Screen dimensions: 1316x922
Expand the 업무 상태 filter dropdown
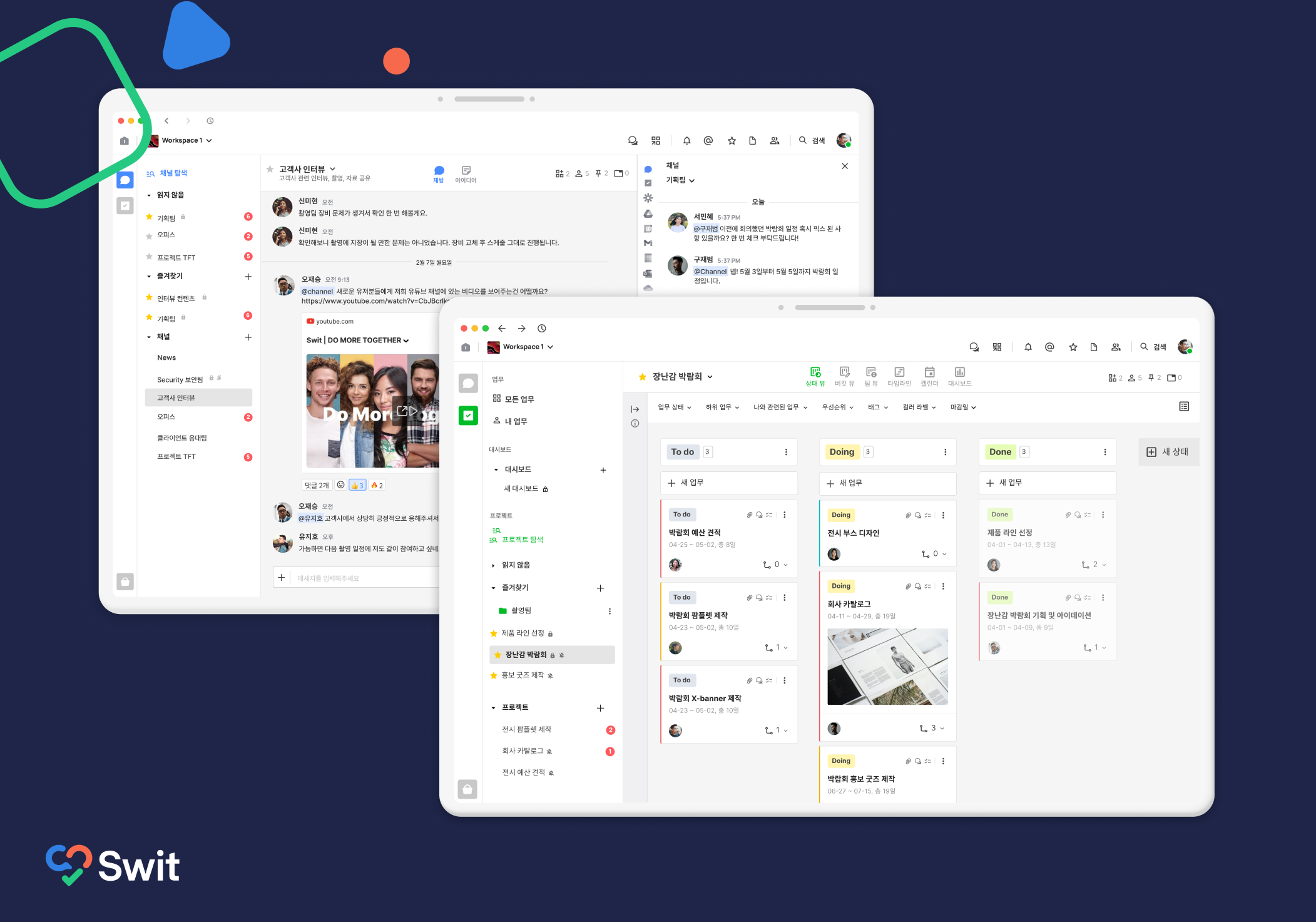(x=674, y=407)
